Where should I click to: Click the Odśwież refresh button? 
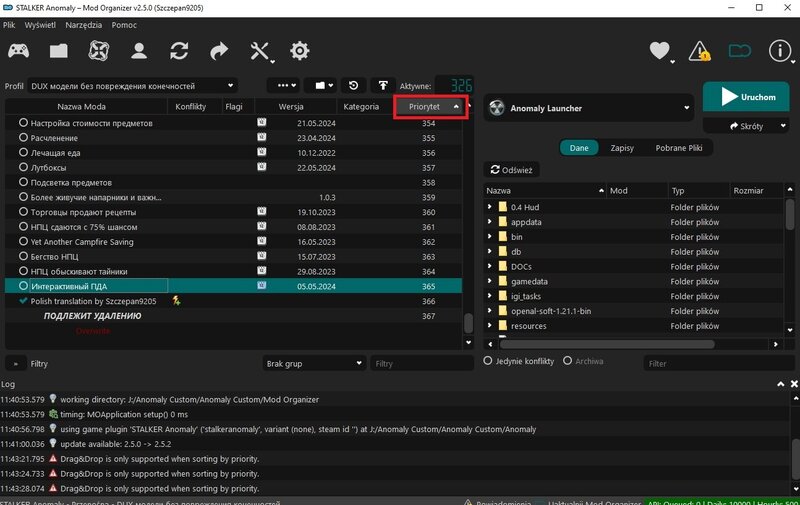tap(511, 170)
